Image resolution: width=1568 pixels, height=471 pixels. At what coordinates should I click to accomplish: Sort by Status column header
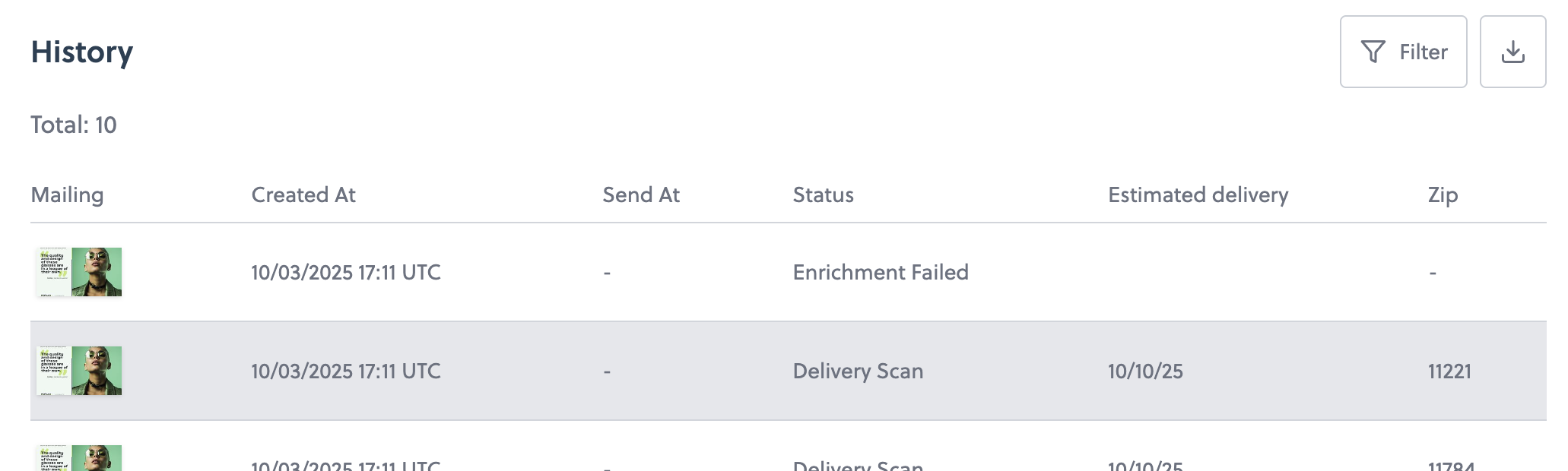click(823, 195)
